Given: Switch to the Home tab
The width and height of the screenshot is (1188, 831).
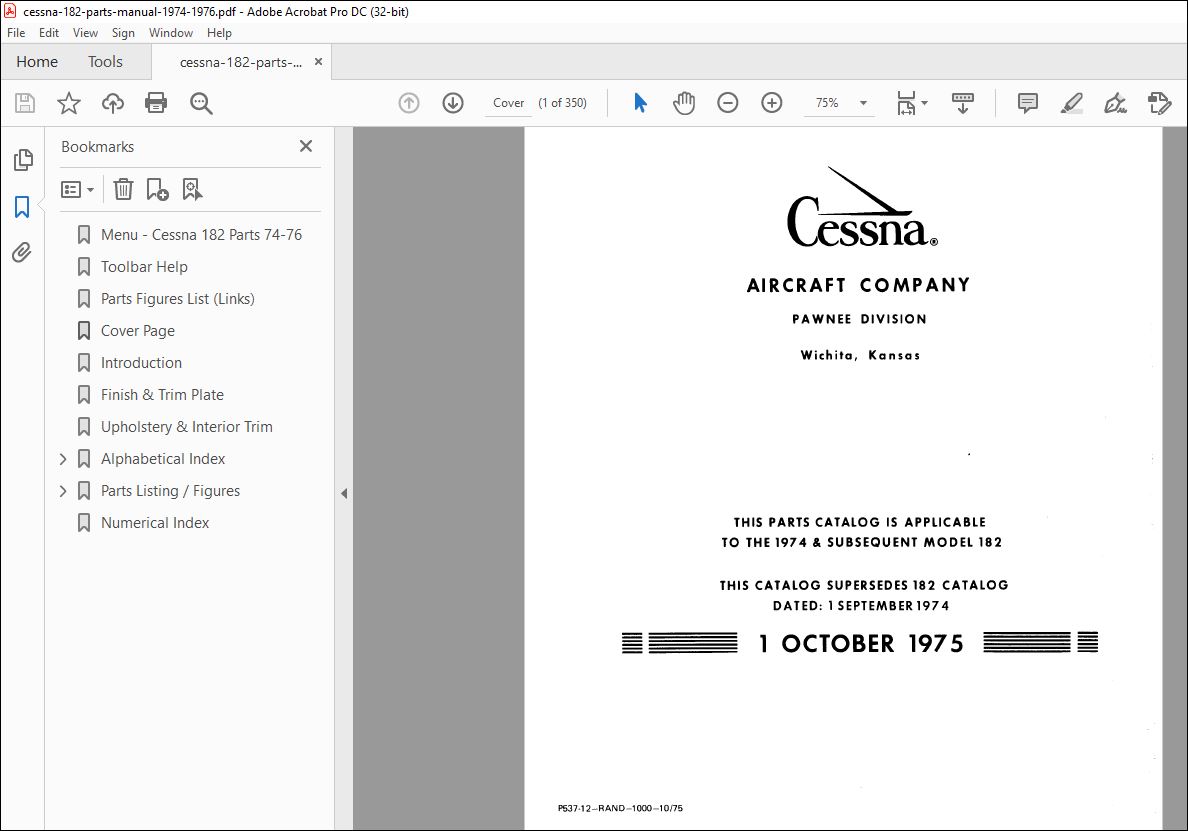Looking at the screenshot, I should [x=37, y=61].
